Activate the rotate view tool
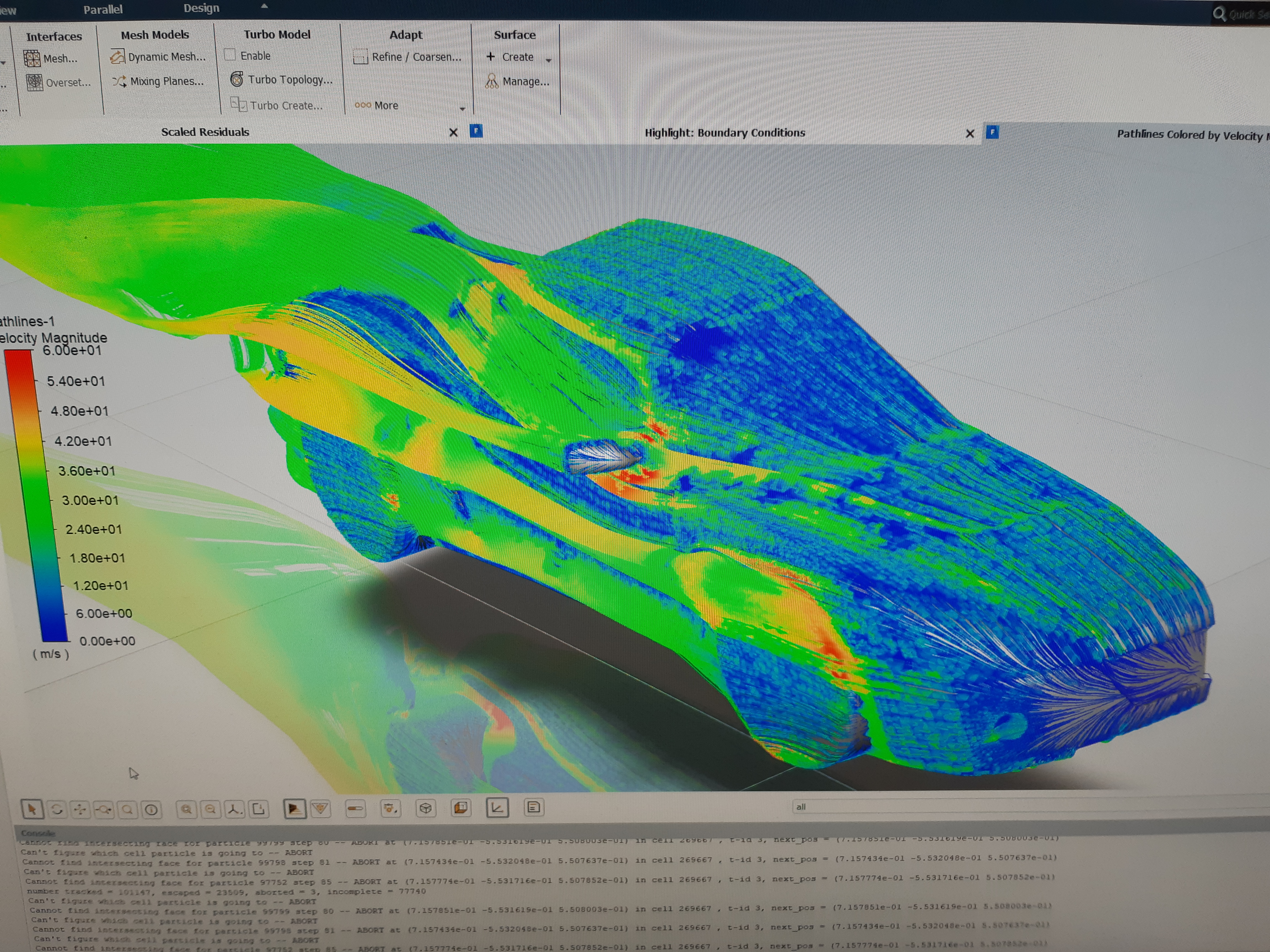Image resolution: width=1270 pixels, height=952 pixels. click(56, 809)
